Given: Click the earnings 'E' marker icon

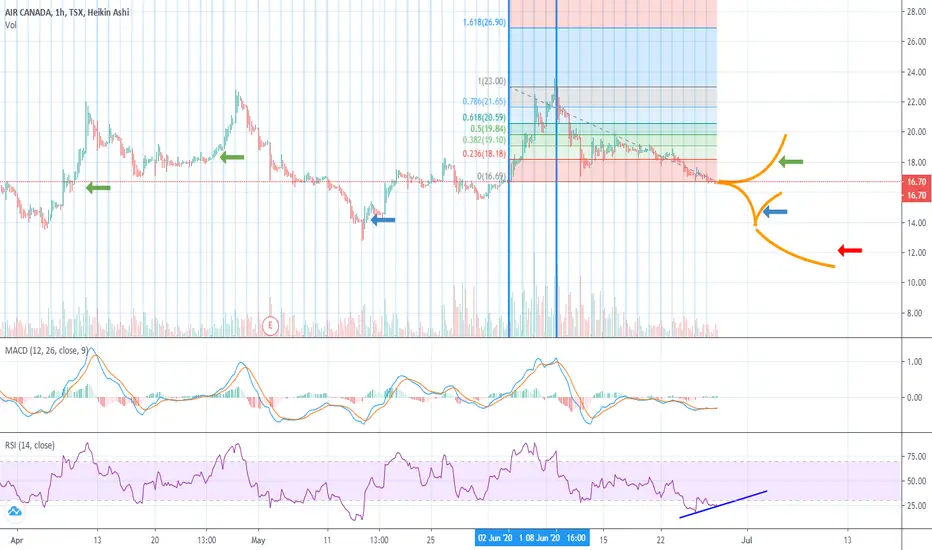Looking at the screenshot, I should [270, 325].
